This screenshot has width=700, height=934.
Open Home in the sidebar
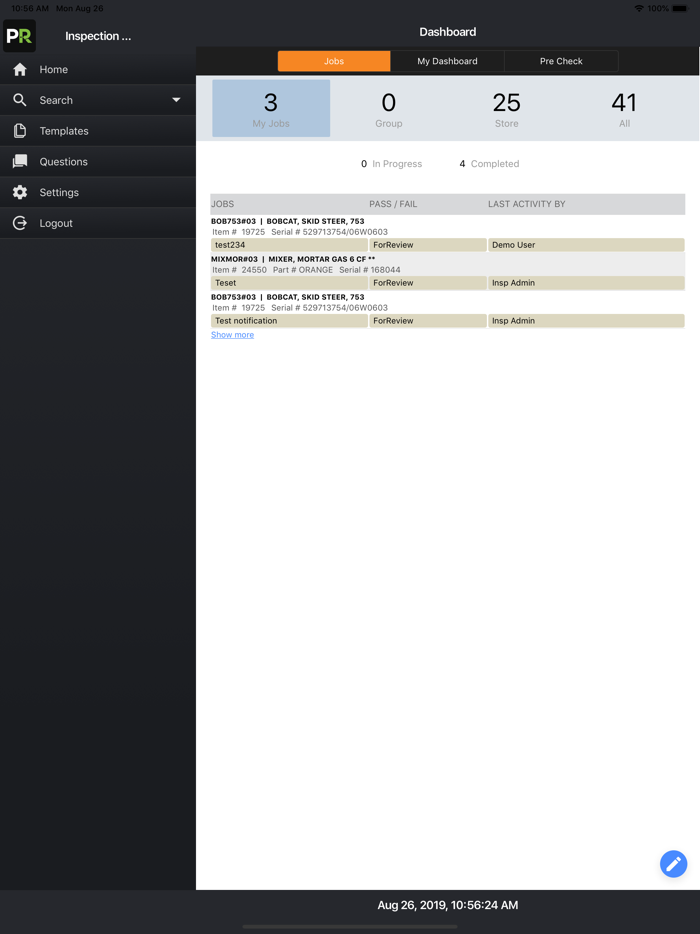tap(98, 69)
